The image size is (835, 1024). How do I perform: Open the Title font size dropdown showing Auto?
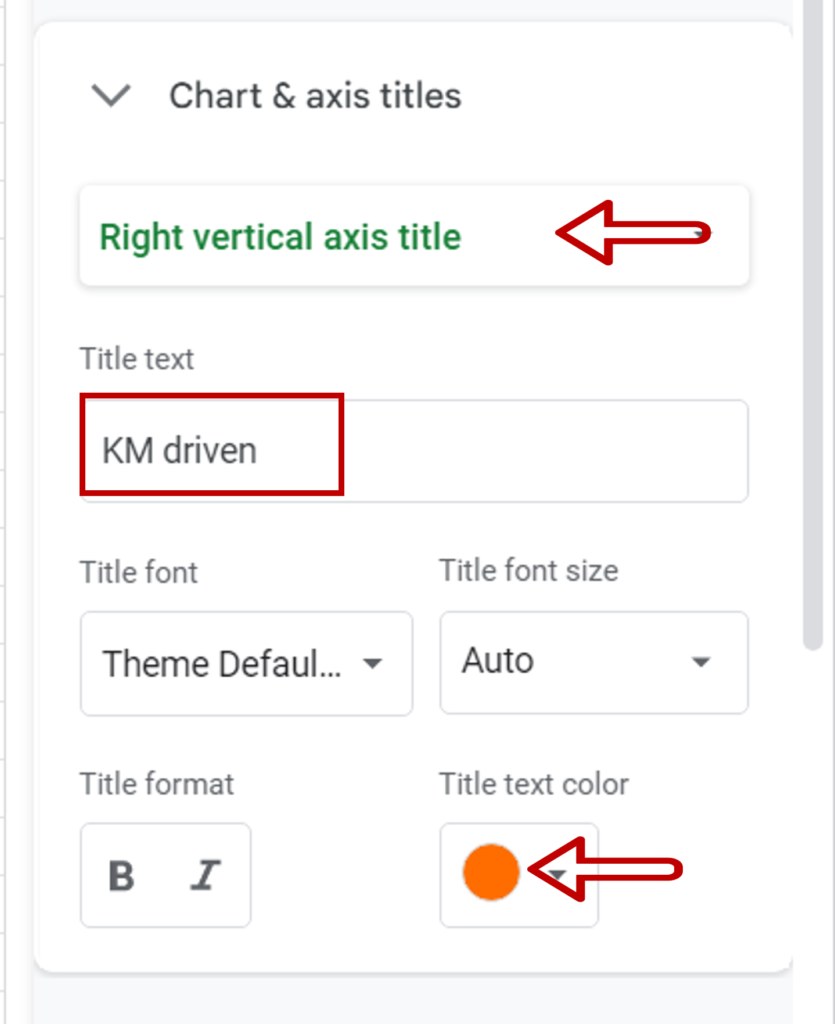(593, 661)
